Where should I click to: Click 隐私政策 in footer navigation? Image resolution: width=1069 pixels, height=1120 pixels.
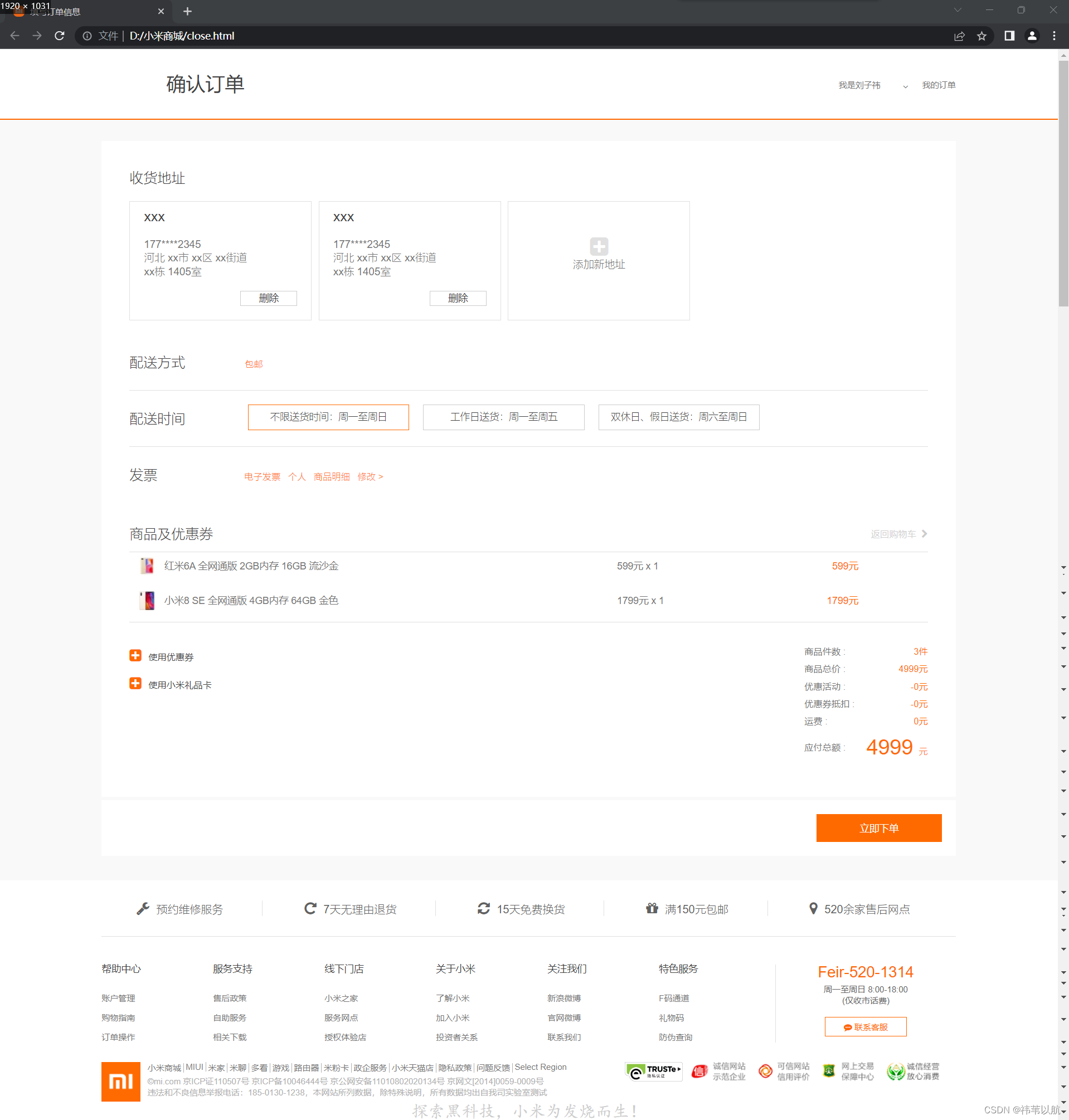(x=455, y=1067)
